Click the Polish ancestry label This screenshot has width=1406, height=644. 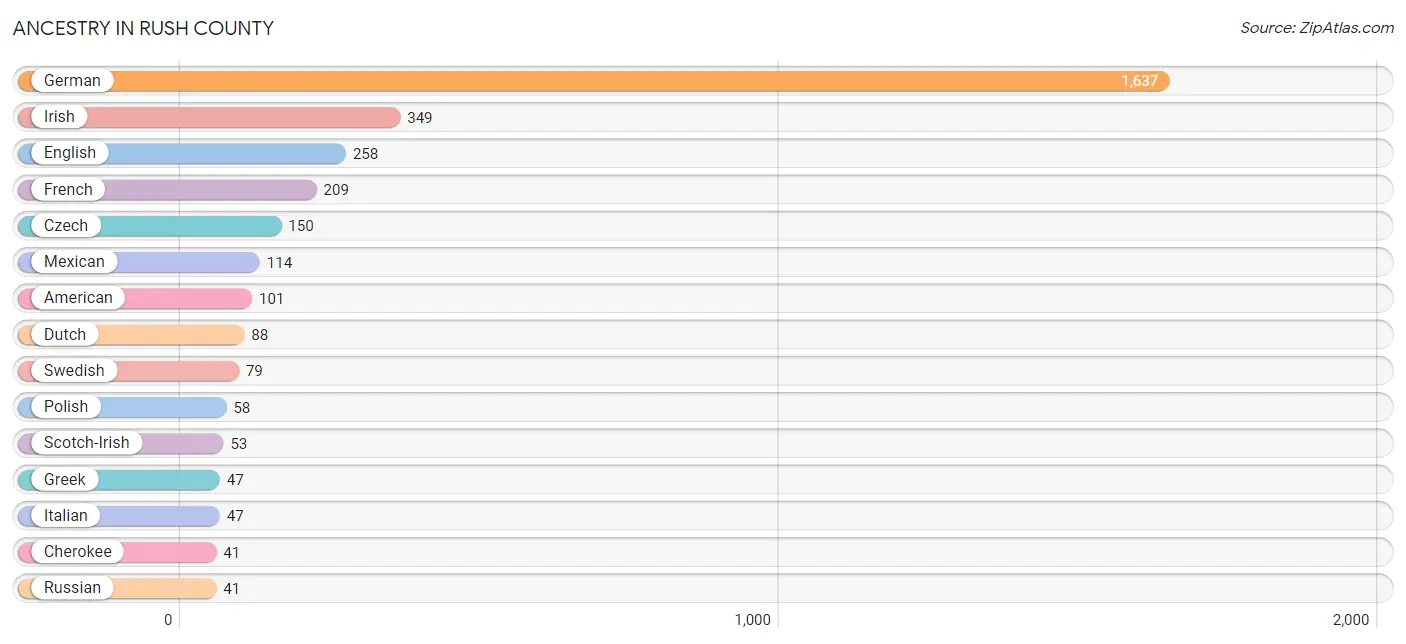click(x=66, y=407)
